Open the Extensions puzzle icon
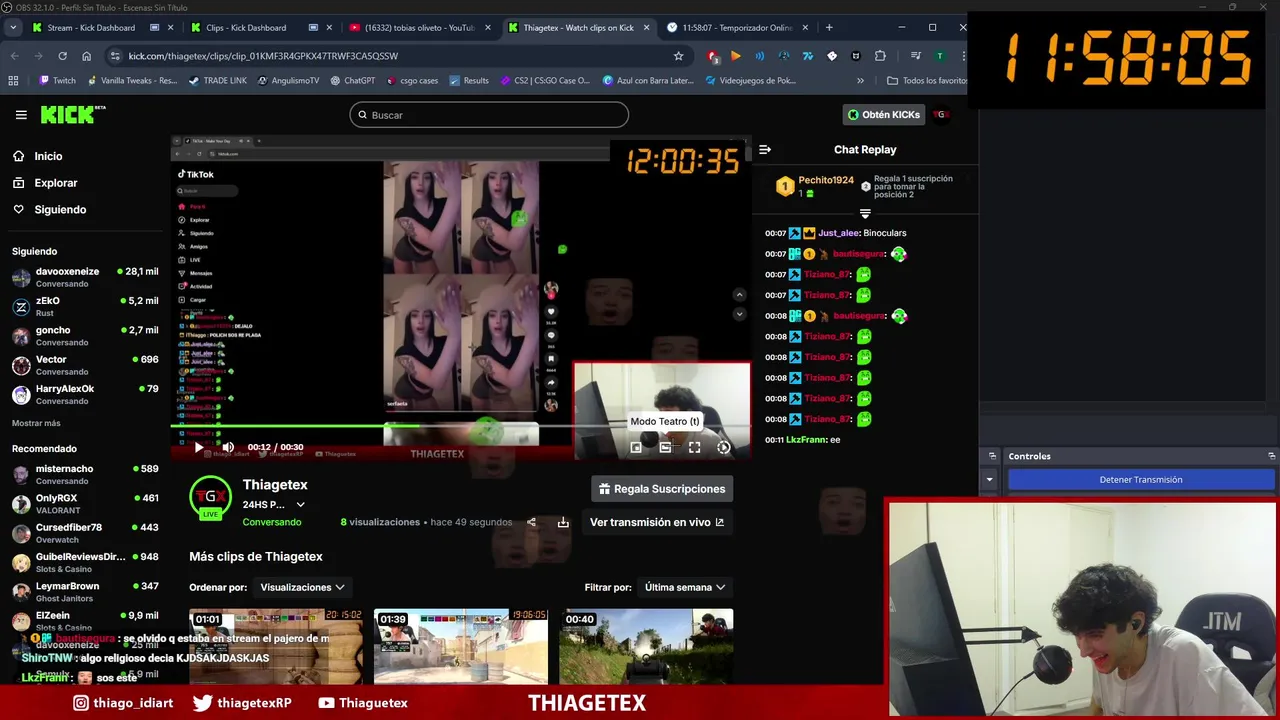1280x720 pixels. [880, 56]
